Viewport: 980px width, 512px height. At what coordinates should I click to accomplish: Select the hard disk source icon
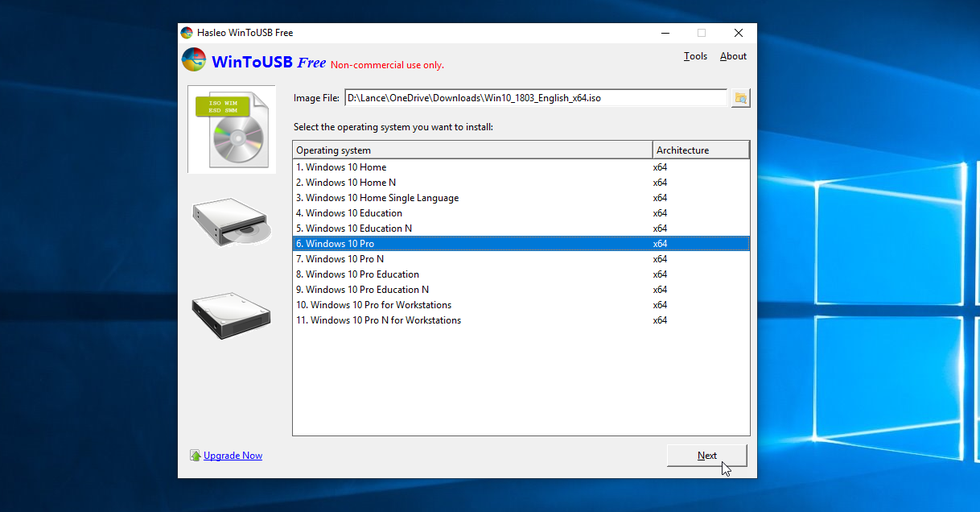[232, 314]
